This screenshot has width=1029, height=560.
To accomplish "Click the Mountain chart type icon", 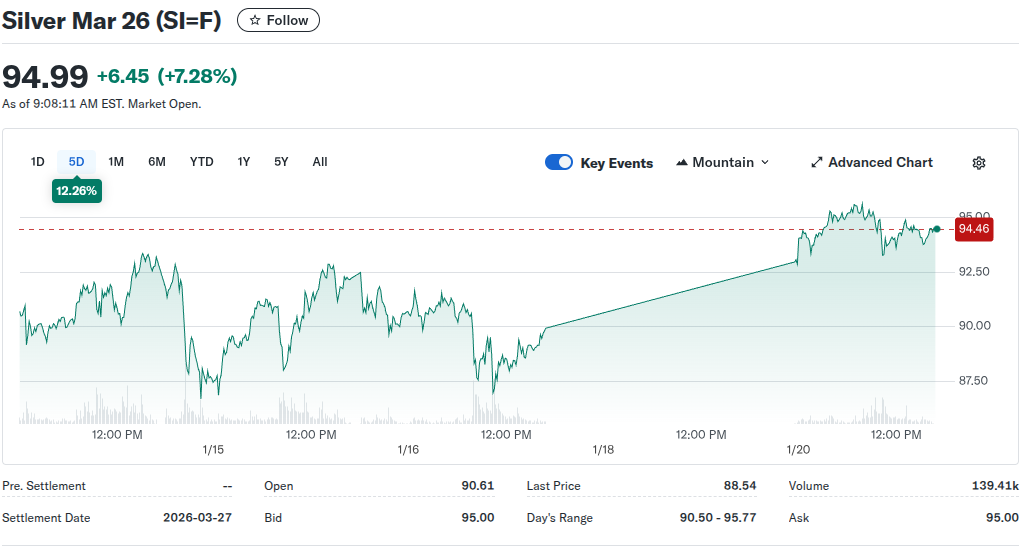I will (x=682, y=163).
